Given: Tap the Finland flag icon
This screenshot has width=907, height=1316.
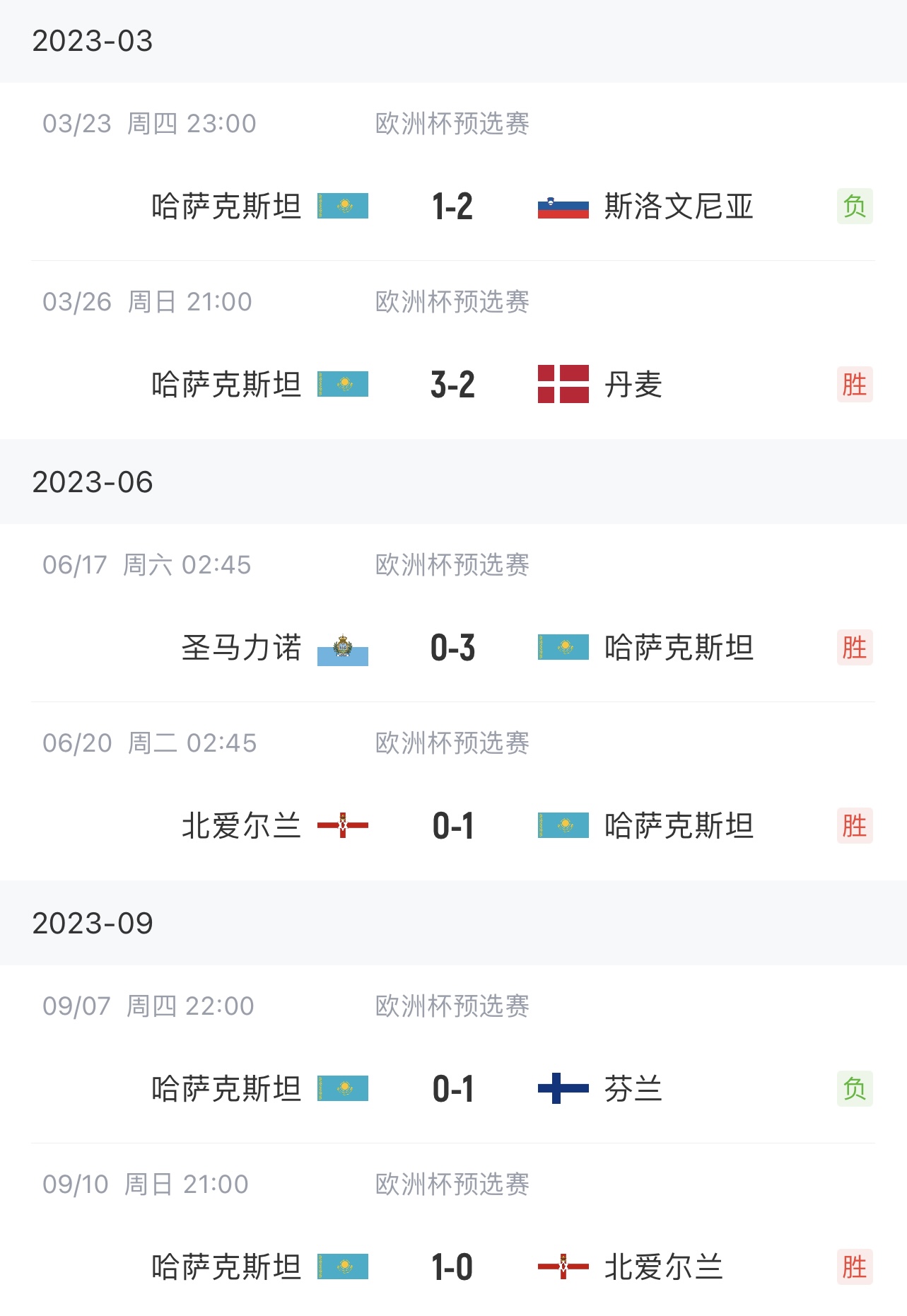Looking at the screenshot, I should 563,1088.
